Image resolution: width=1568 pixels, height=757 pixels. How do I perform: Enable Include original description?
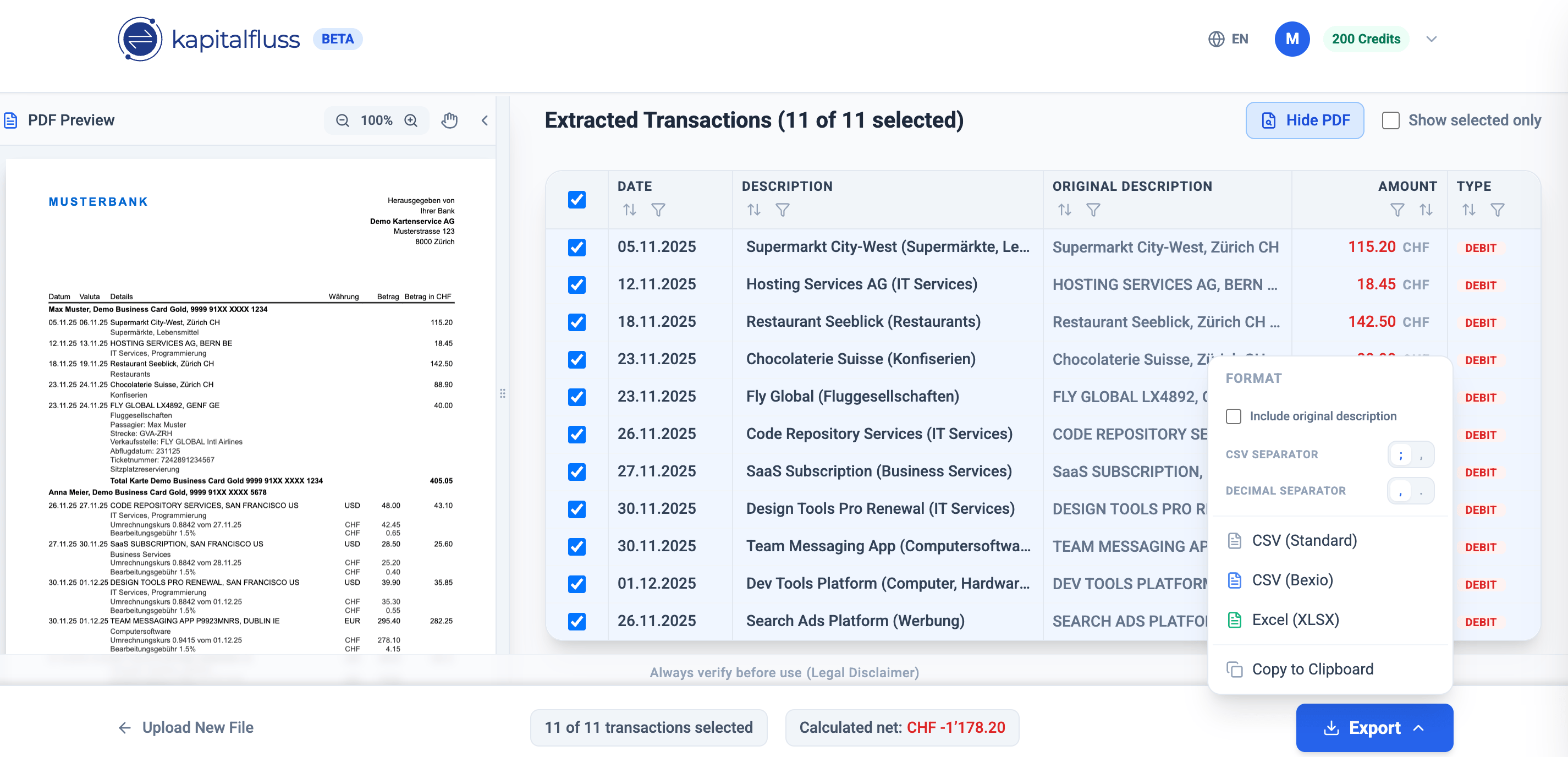1234,416
